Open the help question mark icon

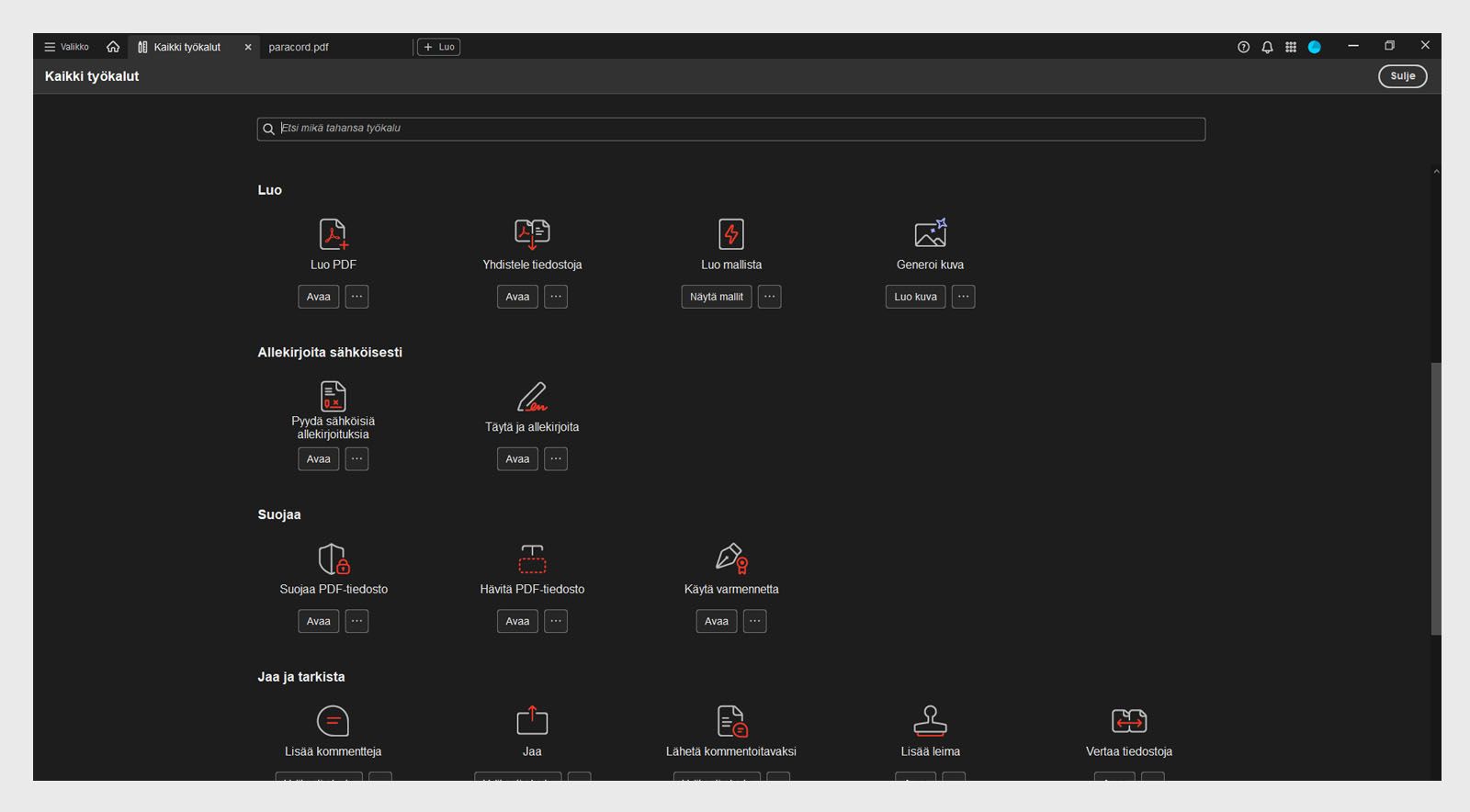pos(1243,47)
